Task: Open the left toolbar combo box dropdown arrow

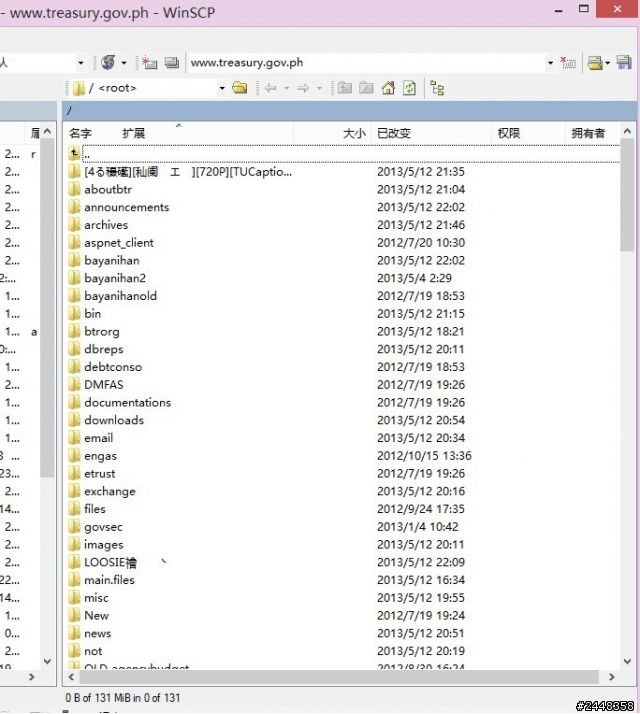Action: [x=81, y=63]
